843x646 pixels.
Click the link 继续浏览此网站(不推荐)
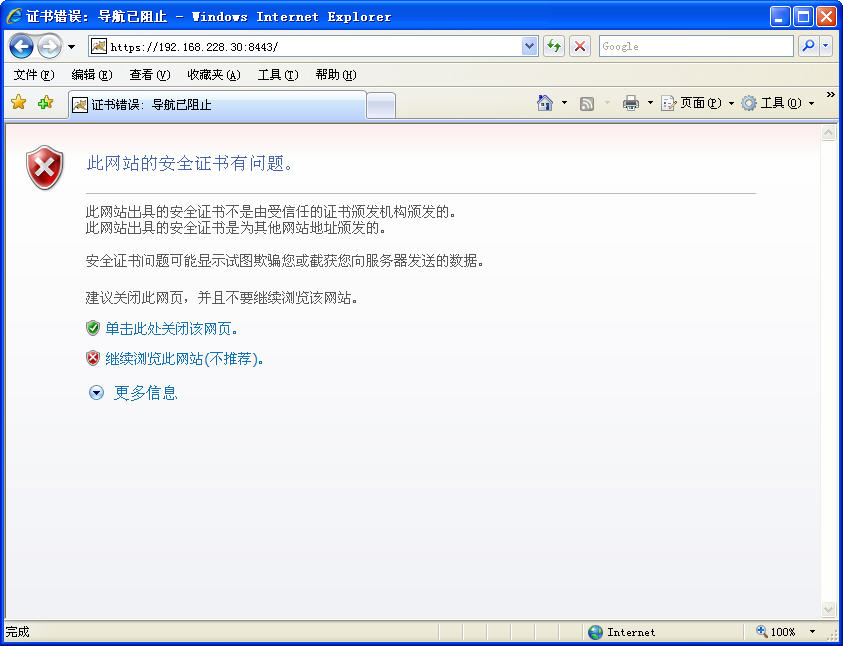(184, 358)
